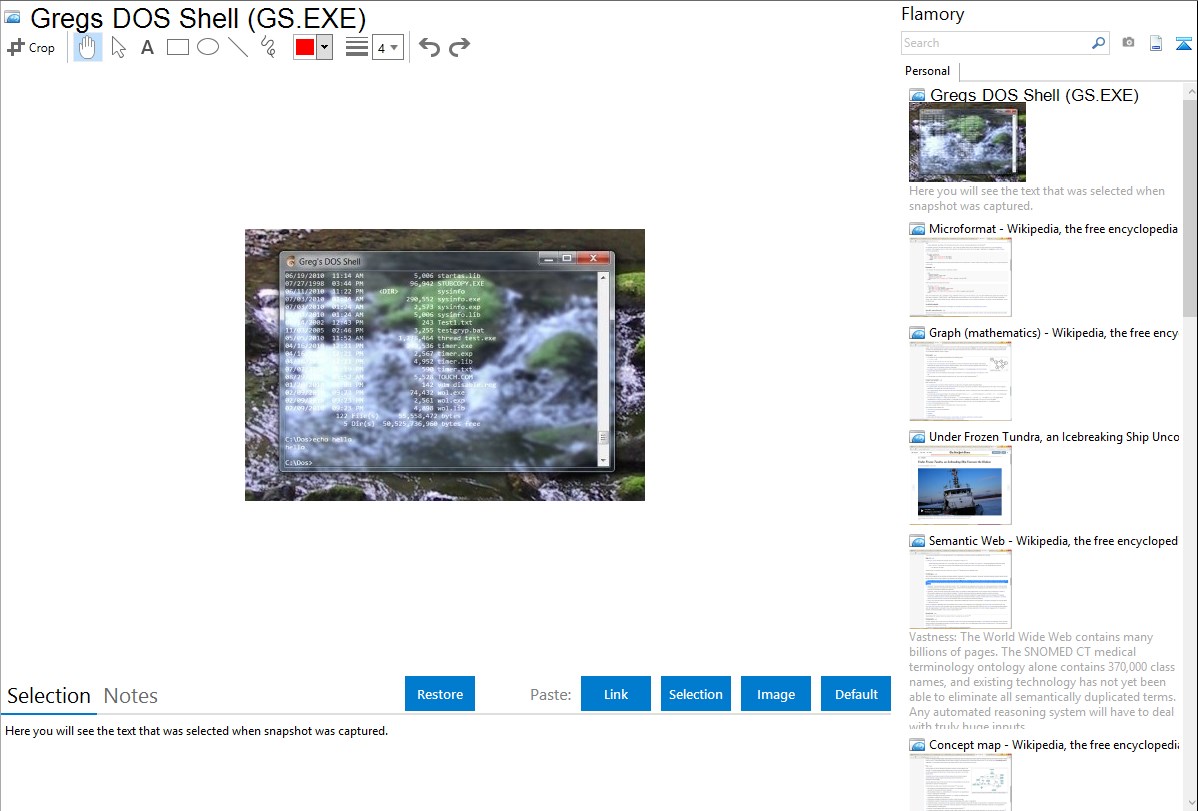
Task: Open the Notes tab
Action: coord(131,696)
